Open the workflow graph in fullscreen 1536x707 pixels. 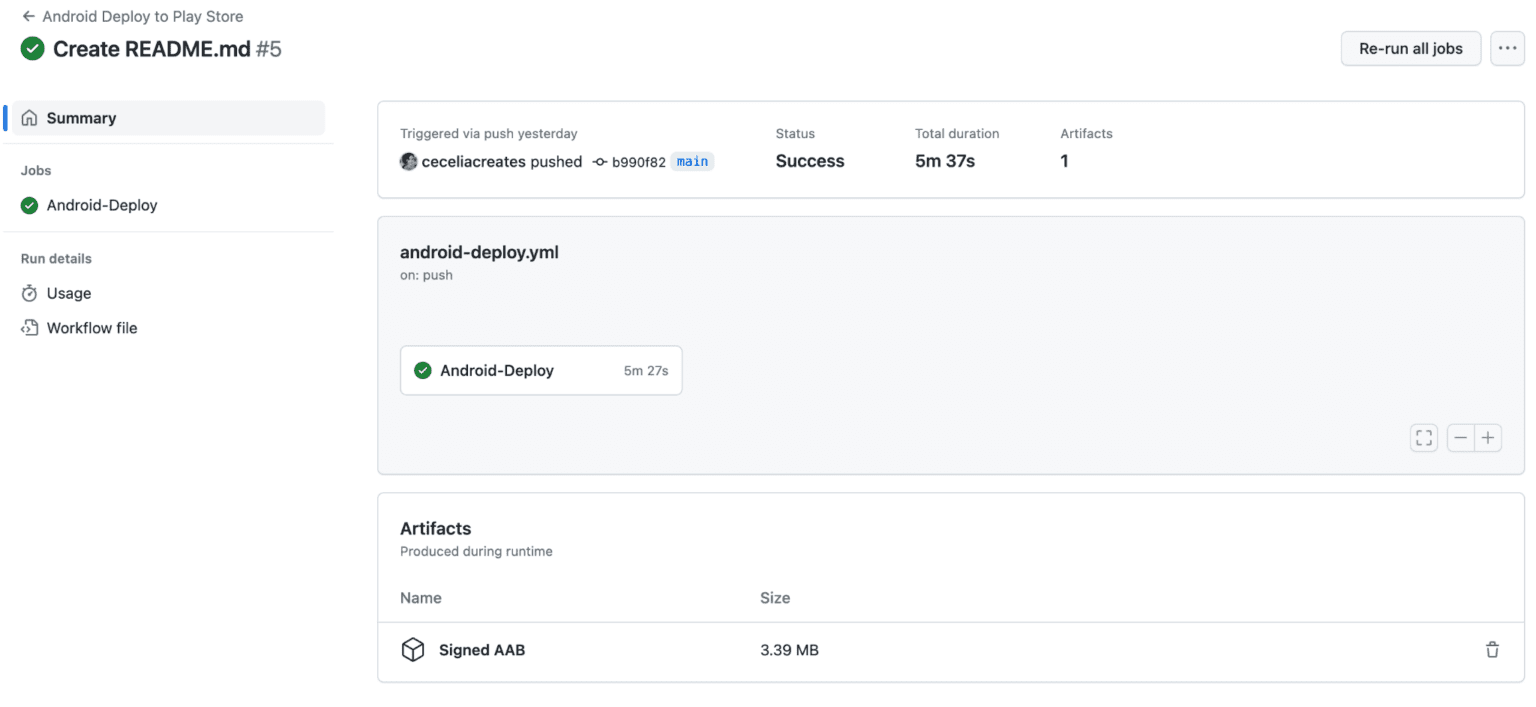coord(1423,437)
